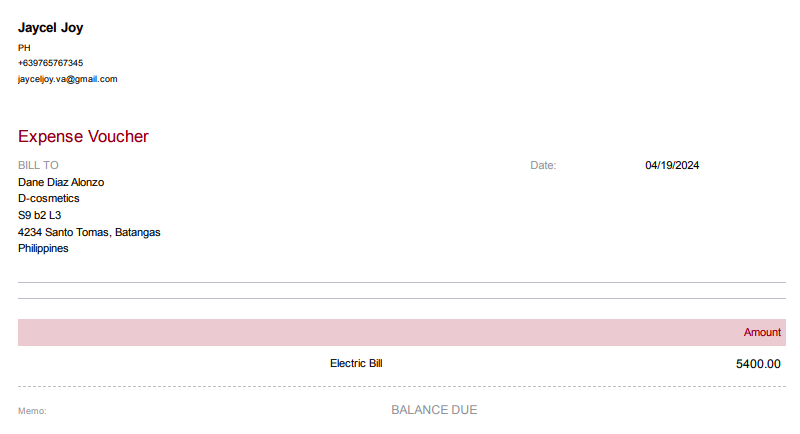Select the D-cosmetics company name

point(49,198)
